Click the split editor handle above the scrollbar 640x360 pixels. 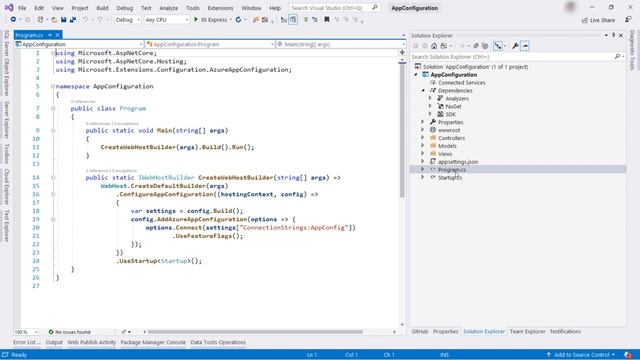click(402, 52)
